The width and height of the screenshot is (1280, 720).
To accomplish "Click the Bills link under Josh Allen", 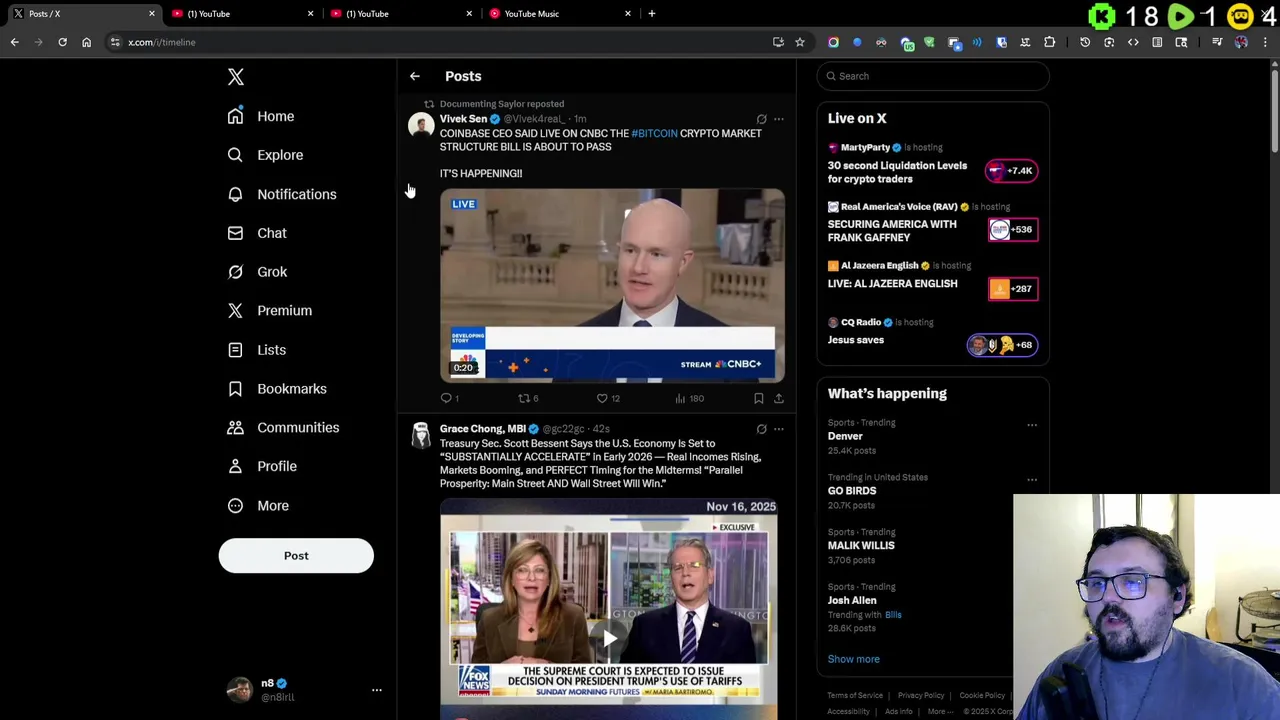I will 893,615.
